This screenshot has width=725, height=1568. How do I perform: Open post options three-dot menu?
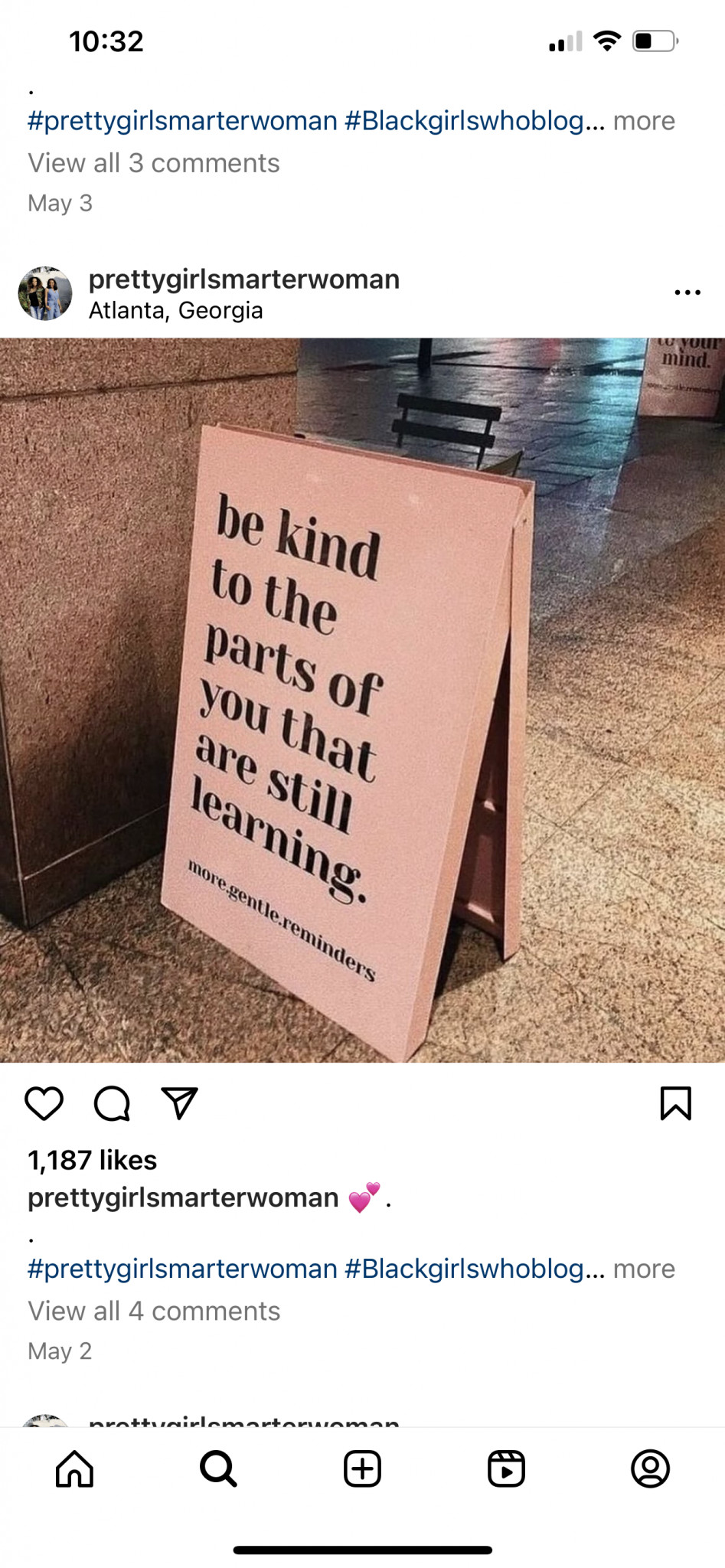coord(687,292)
